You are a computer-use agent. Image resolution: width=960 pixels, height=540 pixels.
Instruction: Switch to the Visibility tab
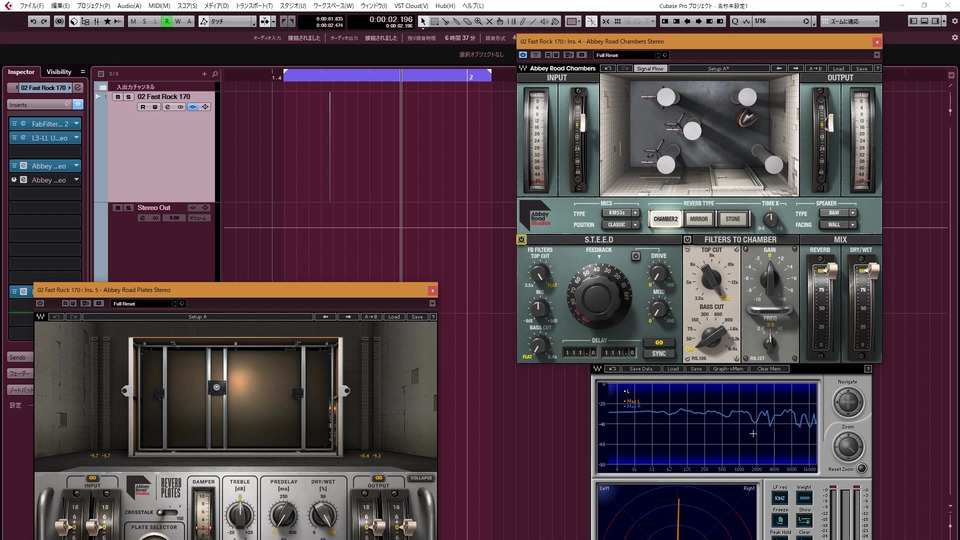coord(59,72)
